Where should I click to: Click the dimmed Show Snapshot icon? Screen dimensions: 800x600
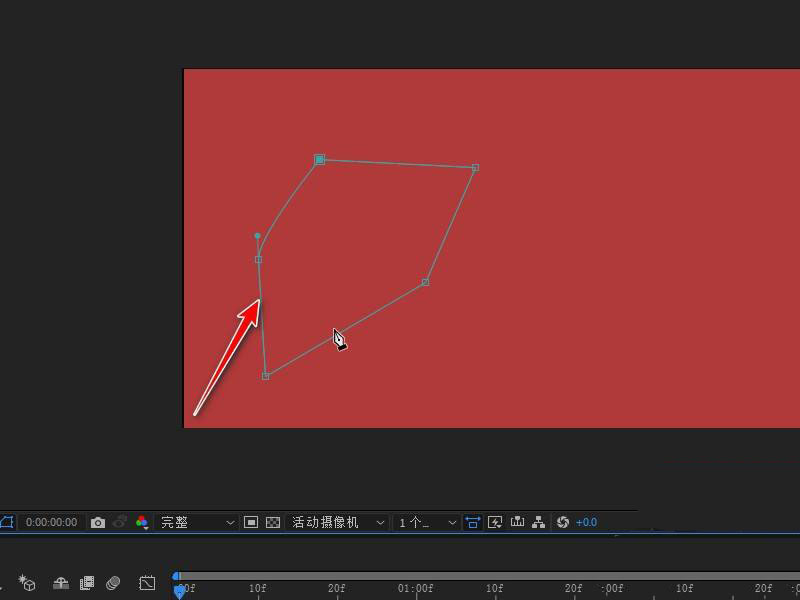120,522
